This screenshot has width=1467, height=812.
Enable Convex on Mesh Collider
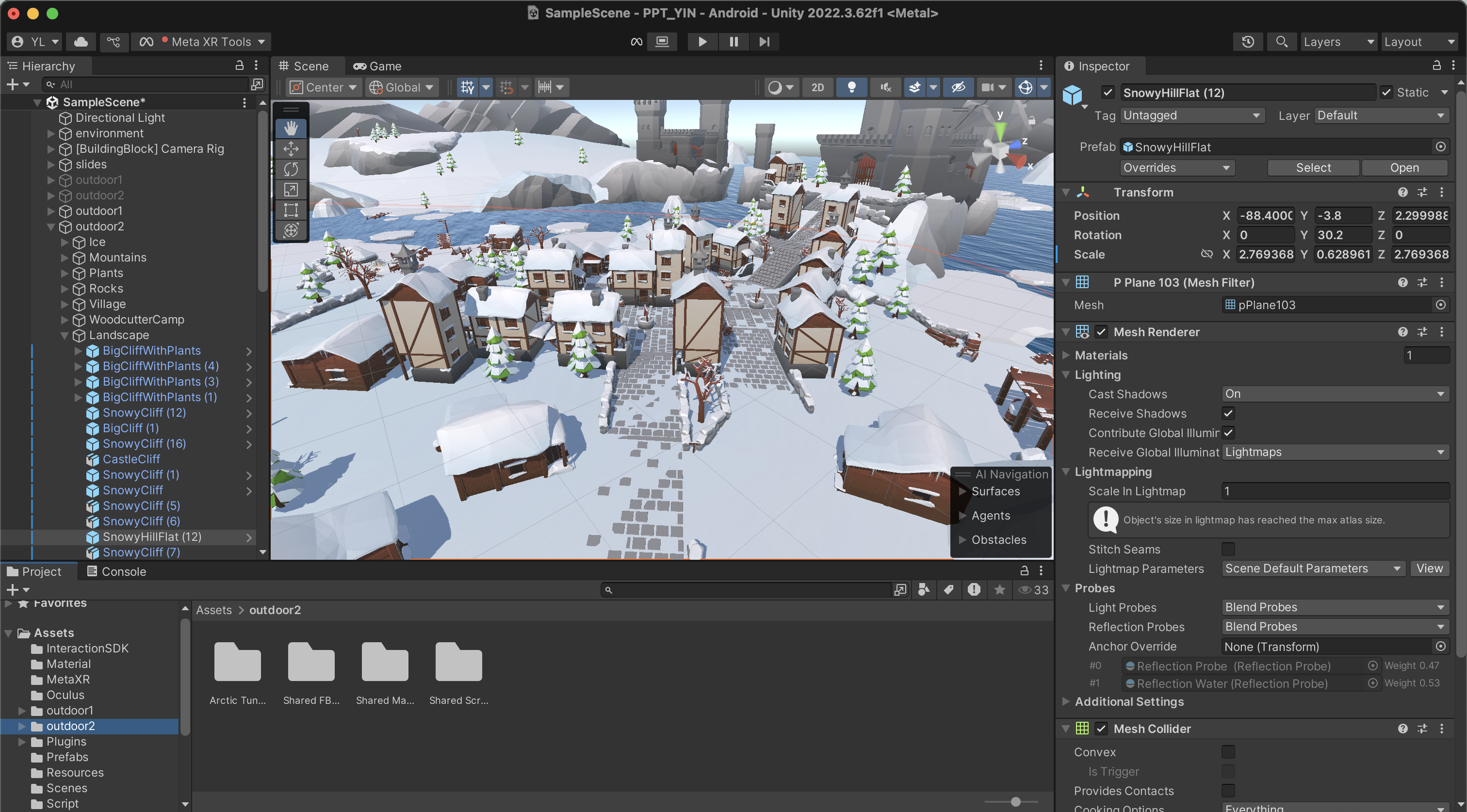pos(1228,752)
